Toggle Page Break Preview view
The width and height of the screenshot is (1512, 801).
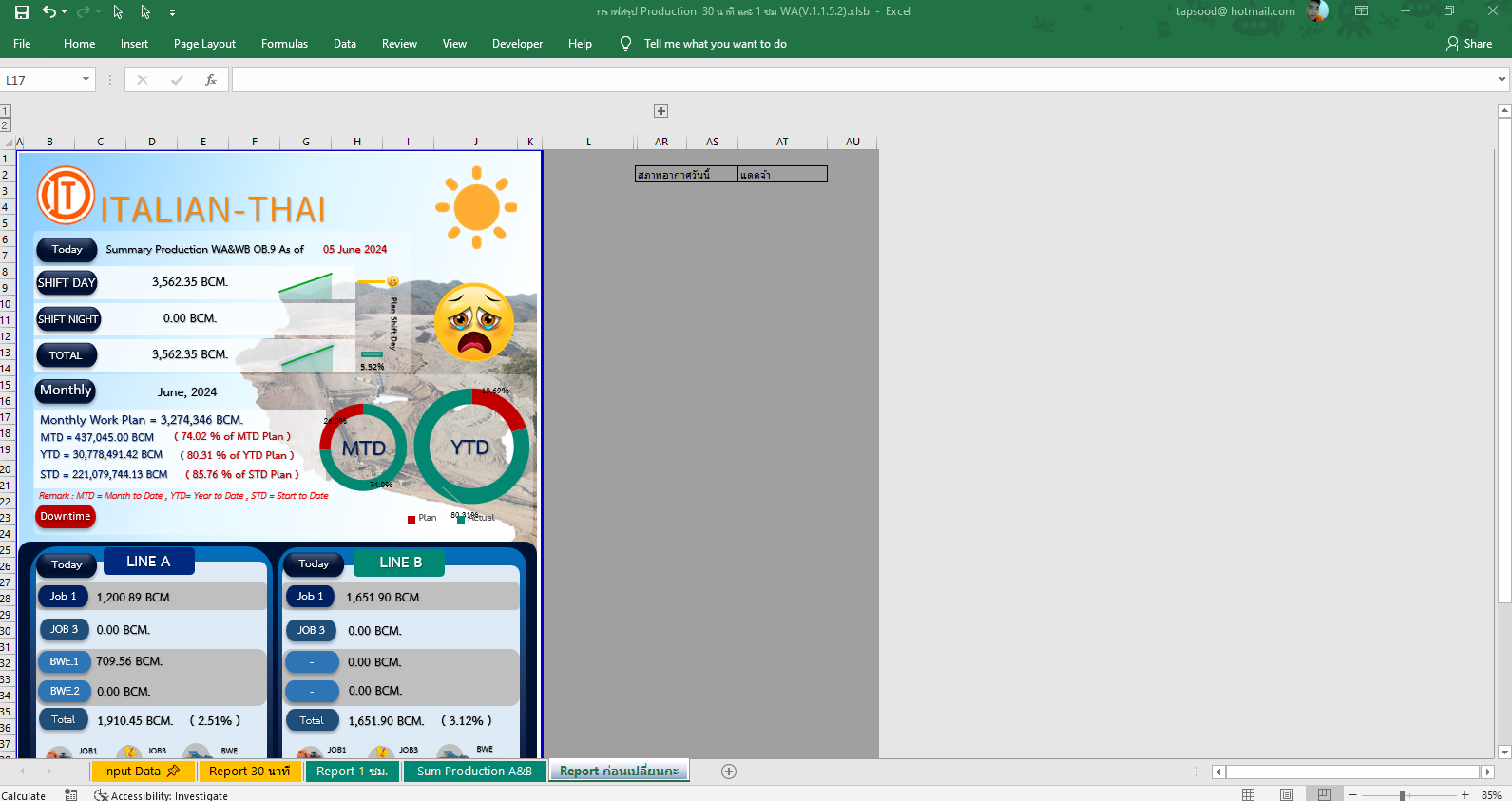(x=1324, y=795)
